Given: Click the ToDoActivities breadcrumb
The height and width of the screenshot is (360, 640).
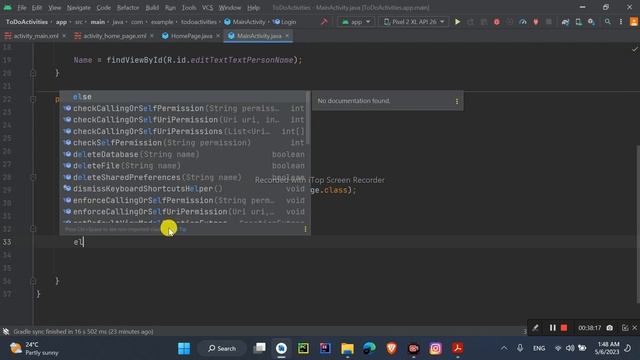Looking at the screenshot, I should click(x=27, y=22).
